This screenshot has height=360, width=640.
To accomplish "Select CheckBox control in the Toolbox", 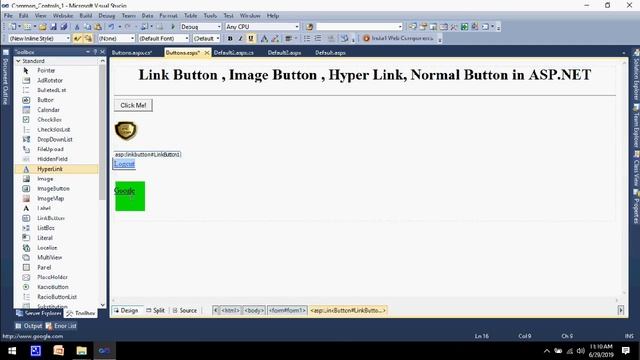I will click(56, 120).
